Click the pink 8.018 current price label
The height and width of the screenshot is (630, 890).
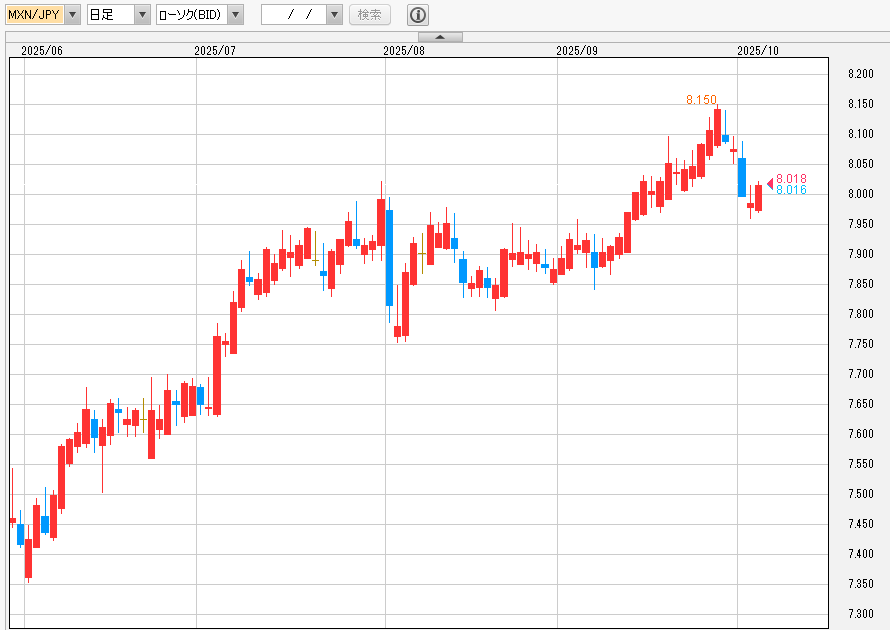pos(791,179)
